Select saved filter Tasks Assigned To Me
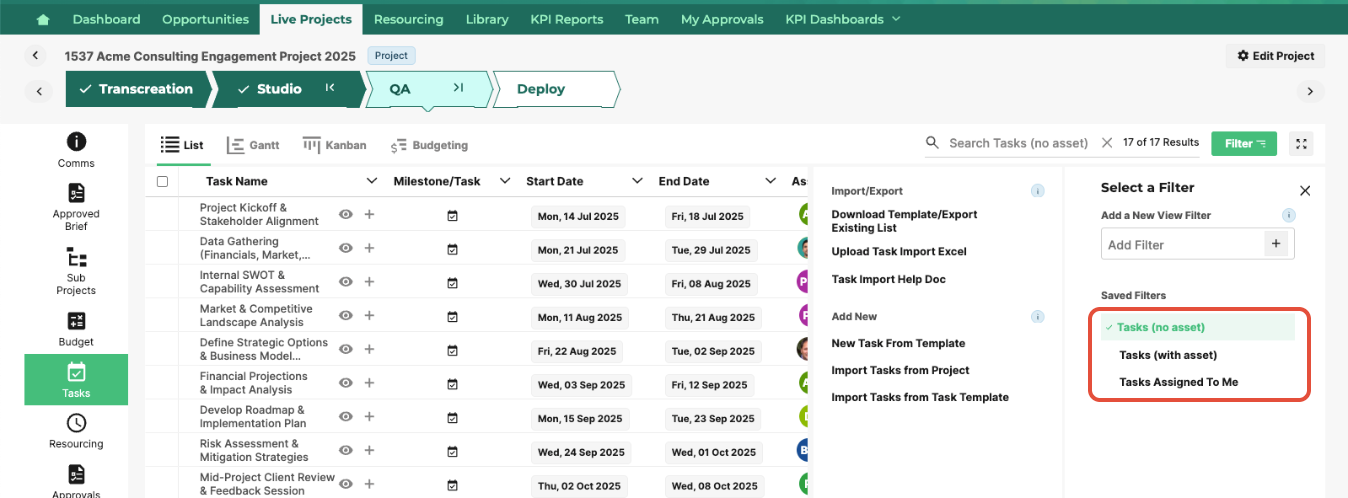 [x=1178, y=382]
